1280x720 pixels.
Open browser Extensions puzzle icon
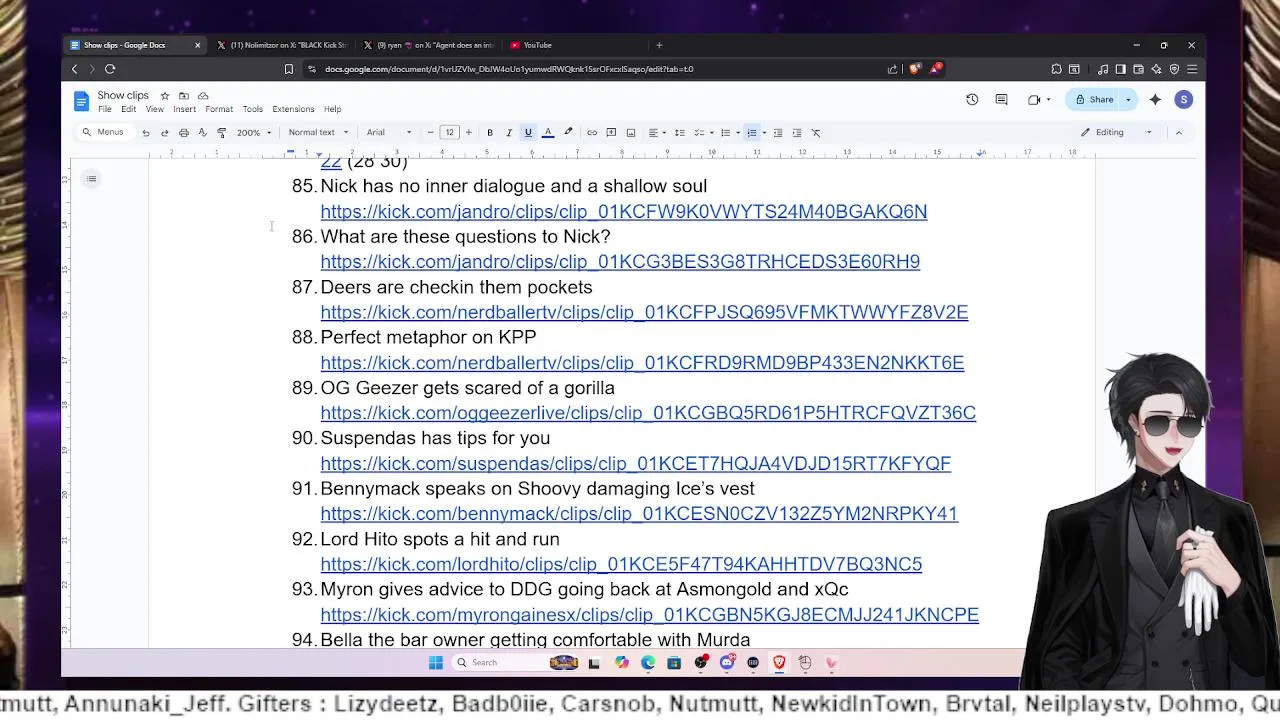click(1057, 69)
